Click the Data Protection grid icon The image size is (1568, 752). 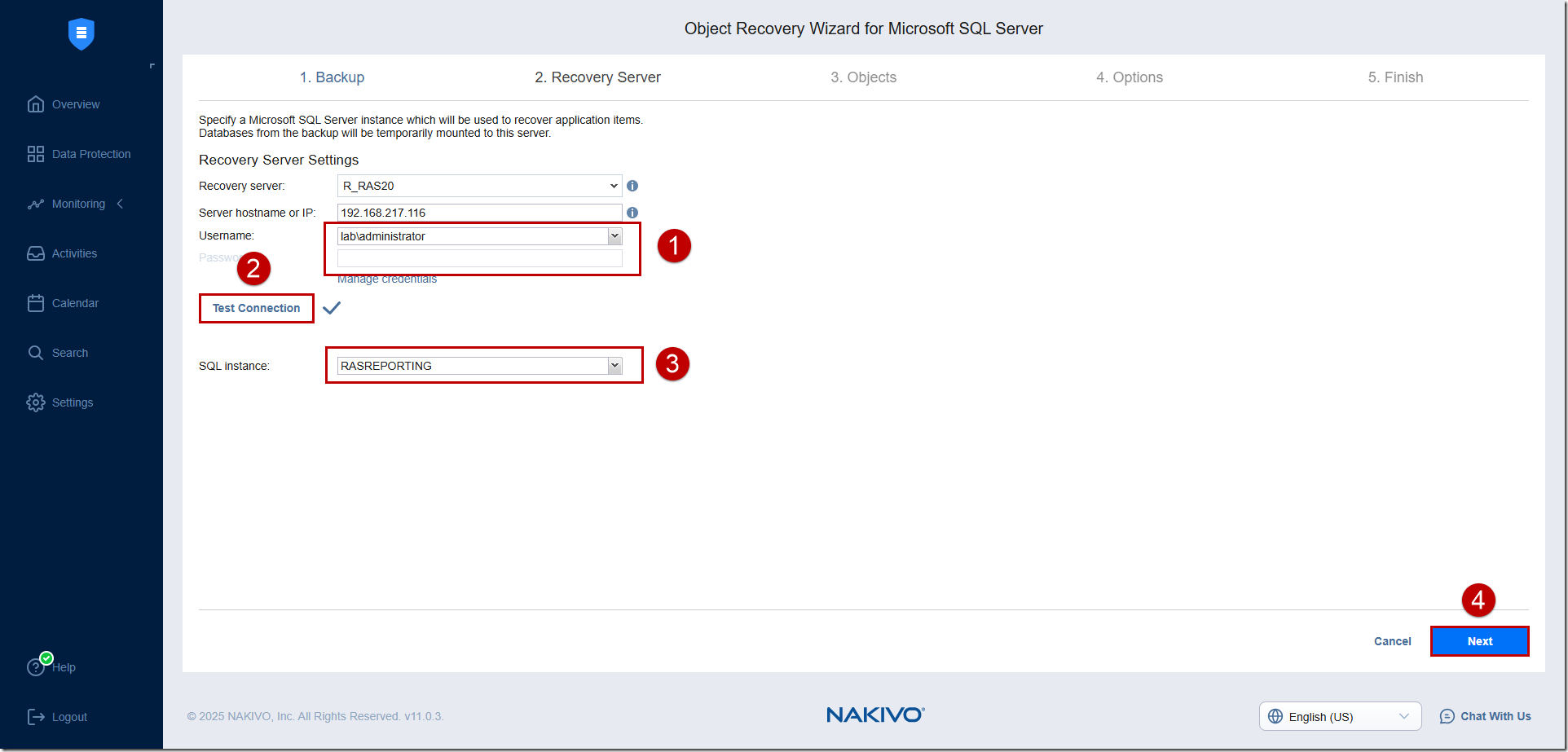click(36, 154)
